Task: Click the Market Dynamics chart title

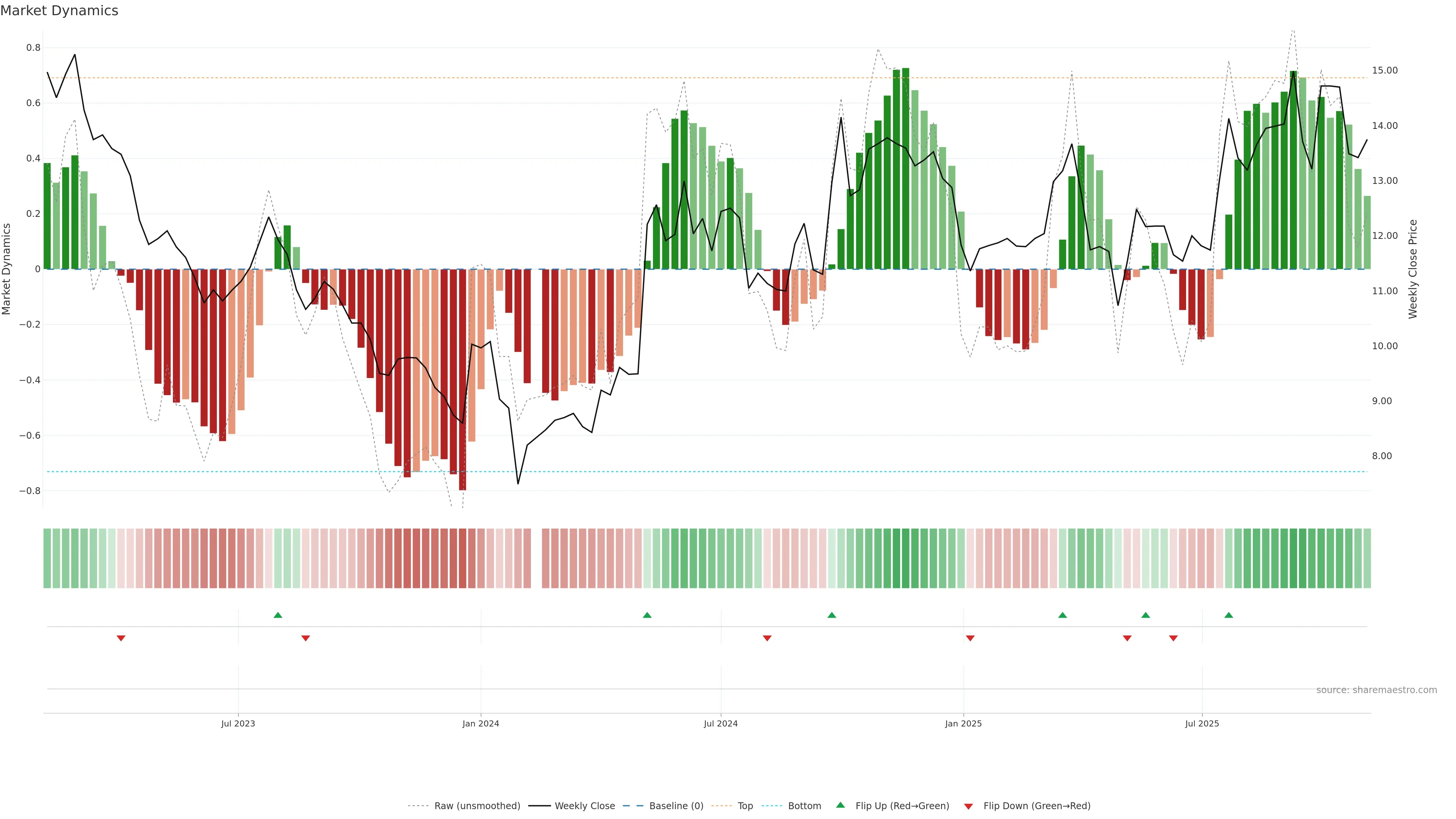Action: coord(60,11)
